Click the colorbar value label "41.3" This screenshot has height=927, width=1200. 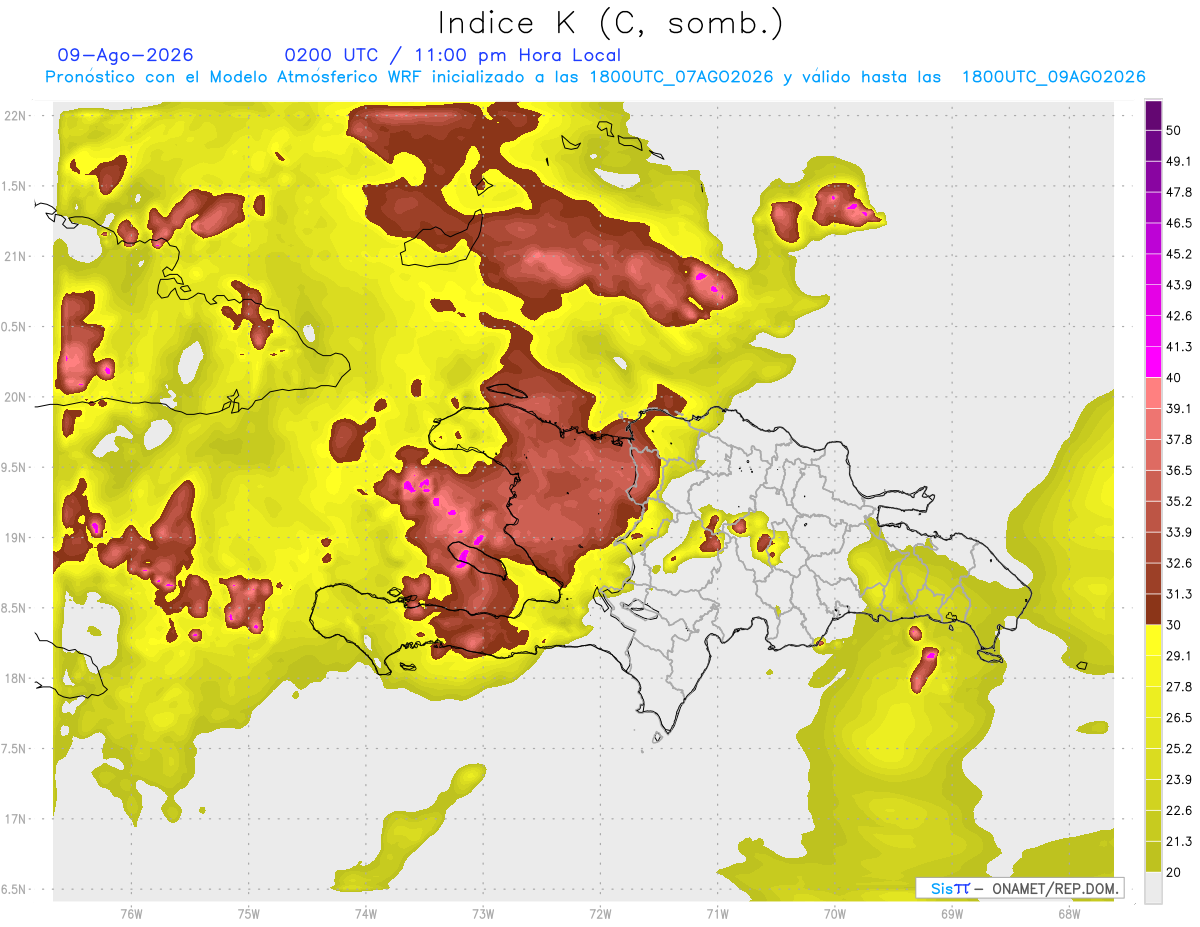pyautogui.click(x=1178, y=347)
